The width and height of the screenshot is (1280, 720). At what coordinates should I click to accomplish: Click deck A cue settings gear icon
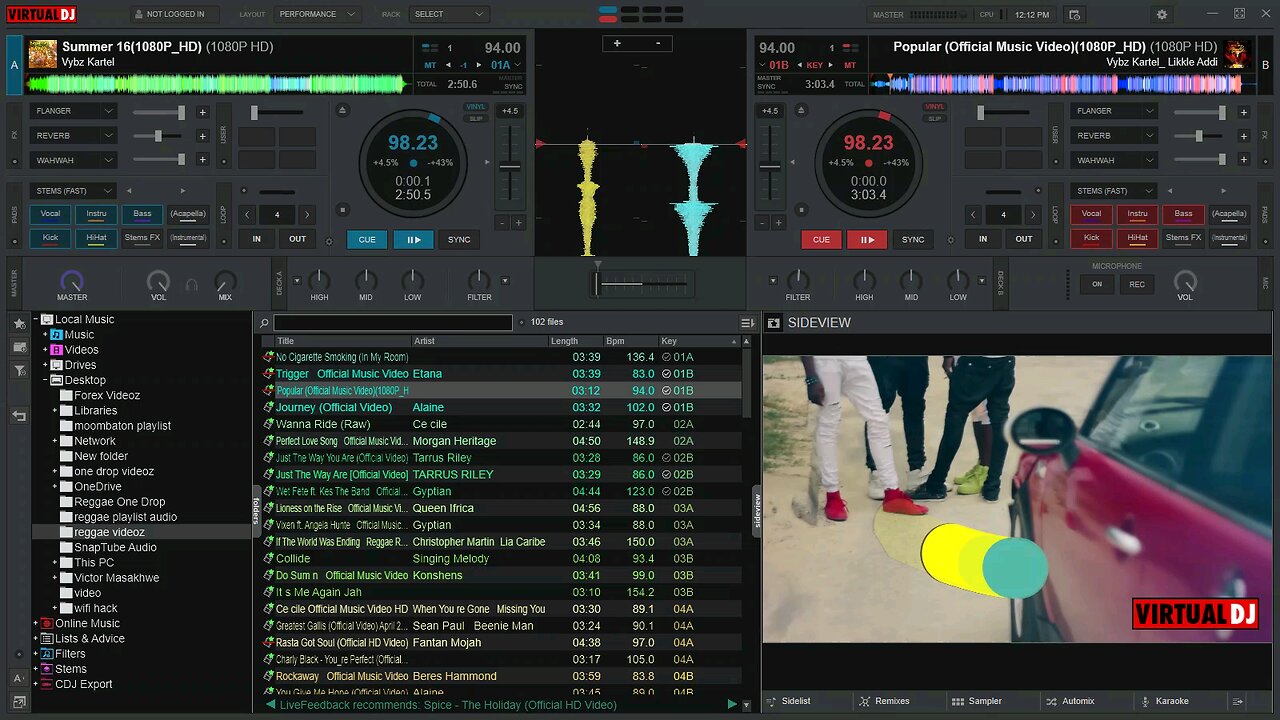[329, 240]
